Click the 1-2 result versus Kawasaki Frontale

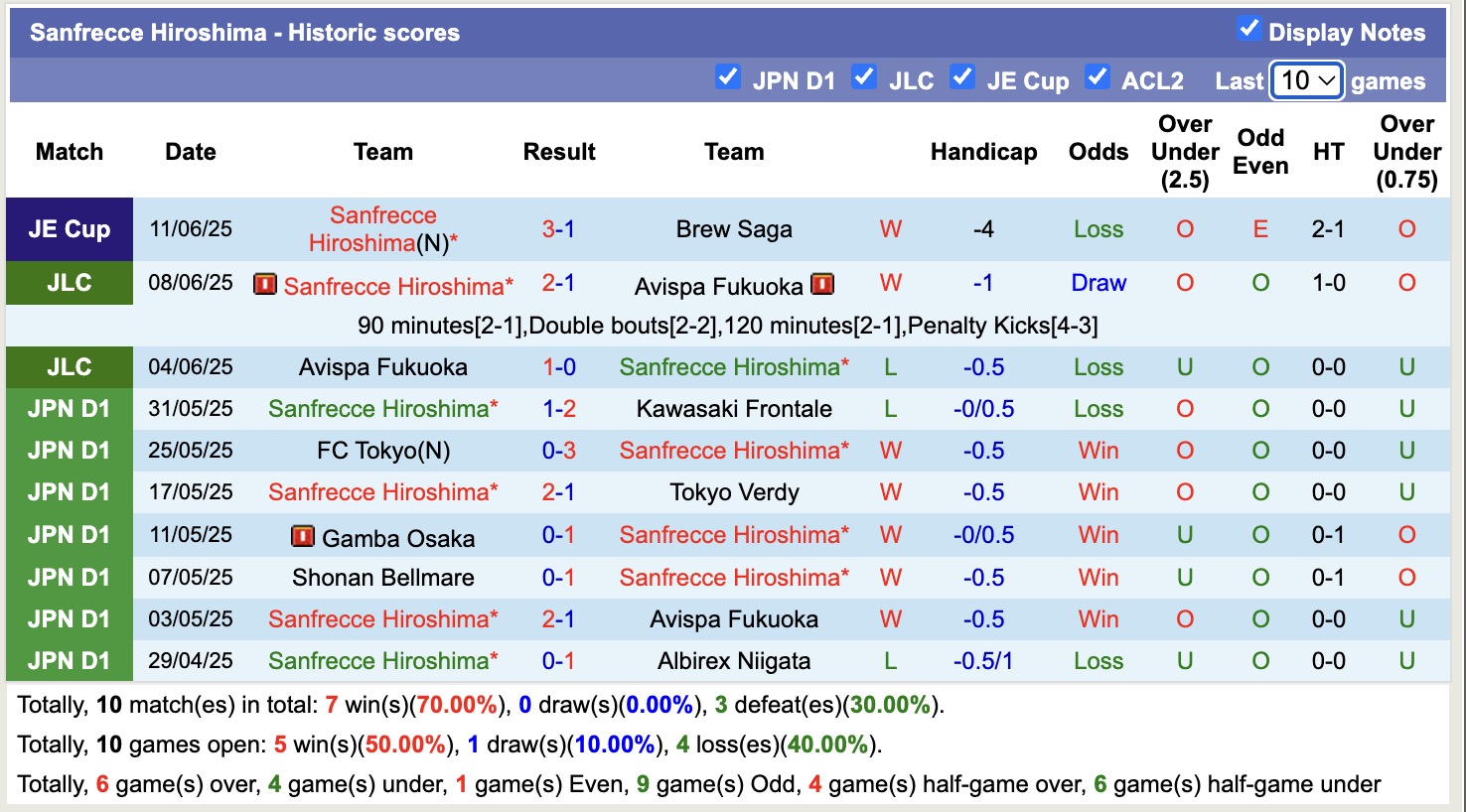pos(559,408)
